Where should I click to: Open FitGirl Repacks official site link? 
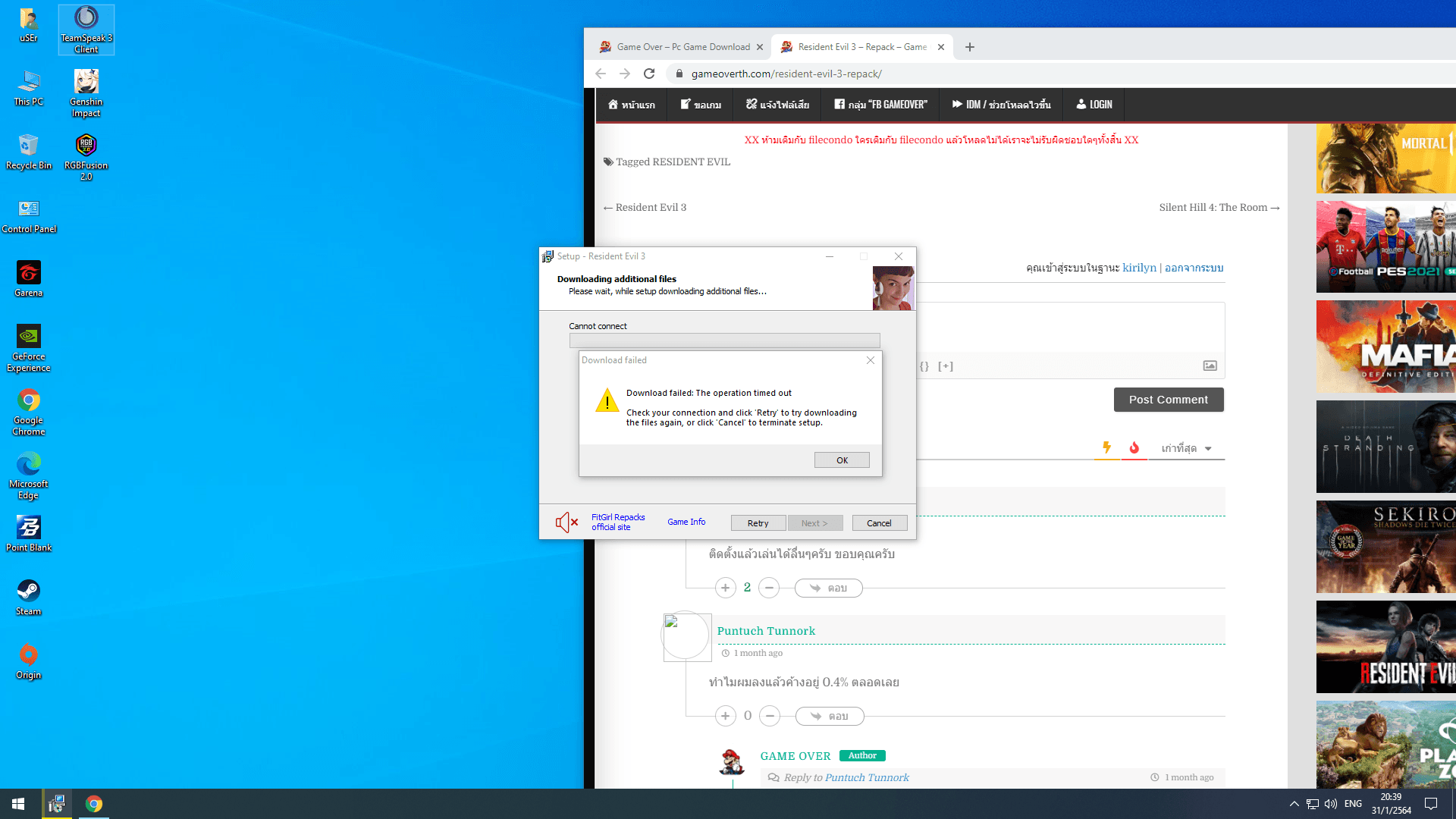pos(617,522)
